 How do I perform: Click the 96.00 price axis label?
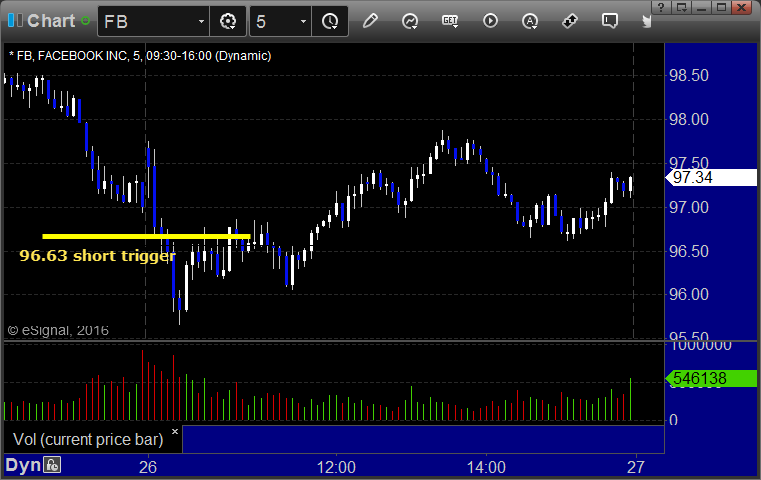(689, 294)
